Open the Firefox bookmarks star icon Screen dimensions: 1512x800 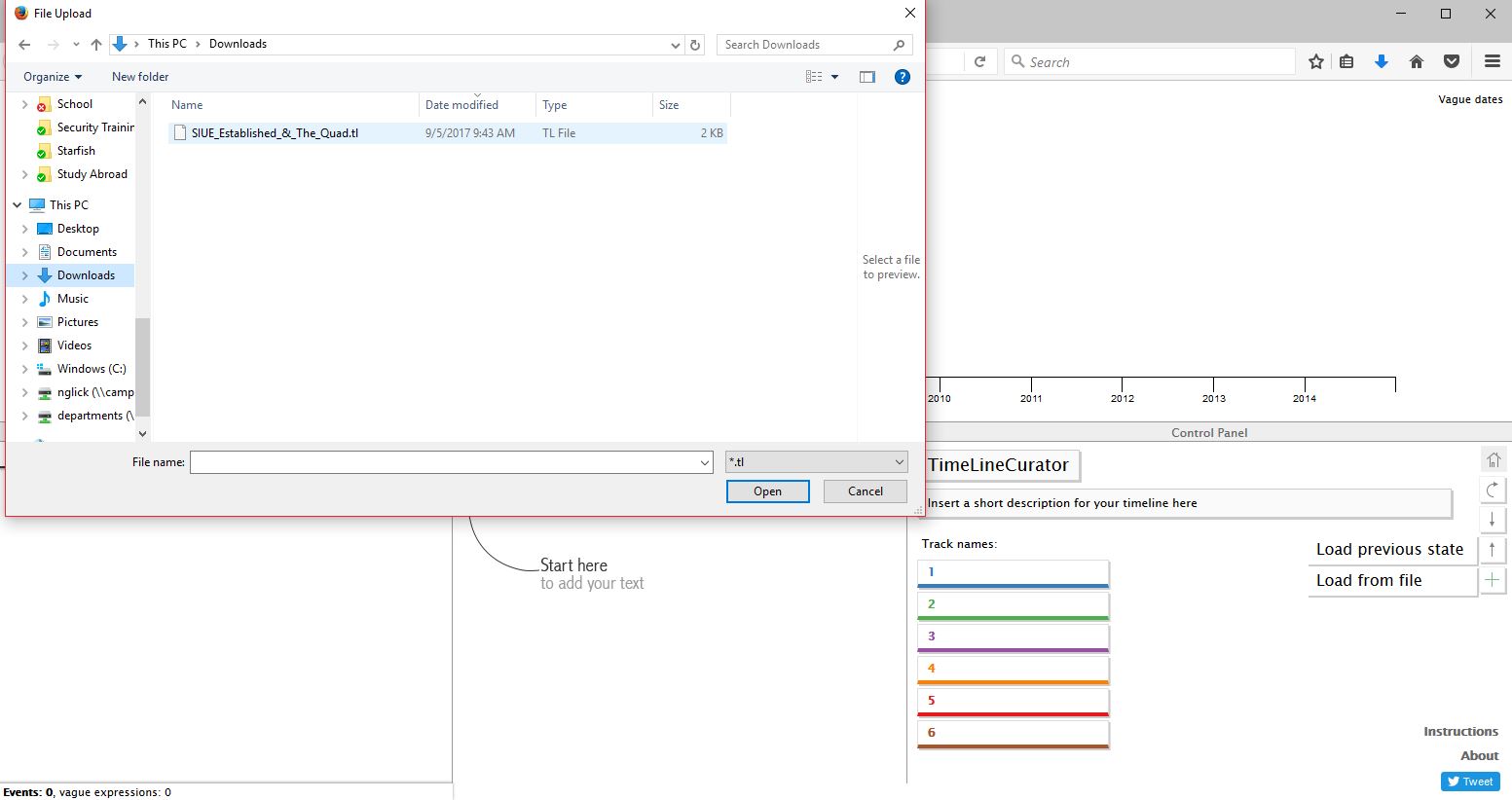tap(1316, 61)
